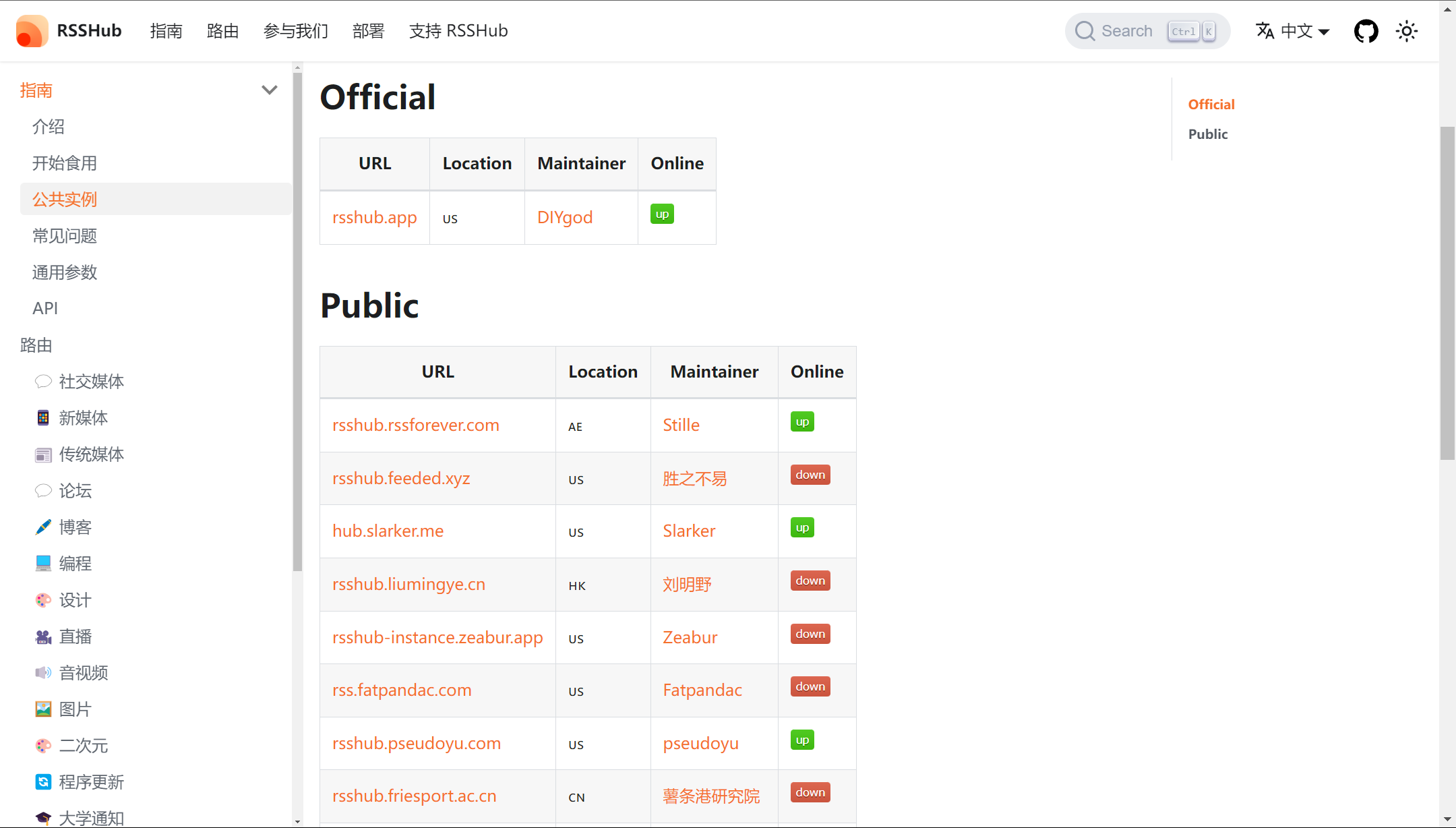Viewport: 1456px width, 828px height.
Task: Click the 博客 pen icon
Action: 43,527
